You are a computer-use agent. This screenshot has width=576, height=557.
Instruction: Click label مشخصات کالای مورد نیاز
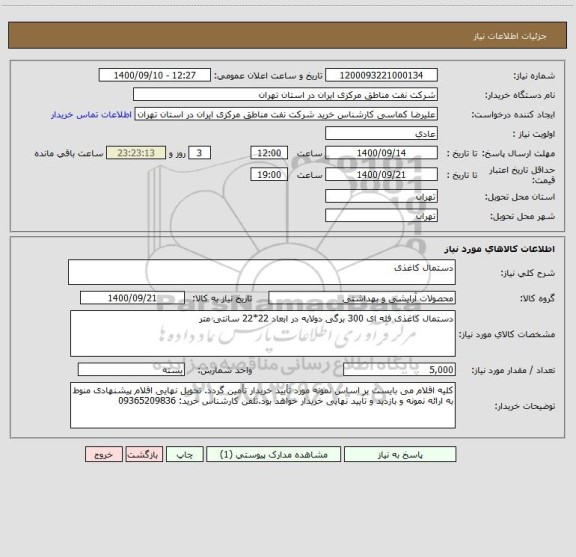(x=507, y=334)
